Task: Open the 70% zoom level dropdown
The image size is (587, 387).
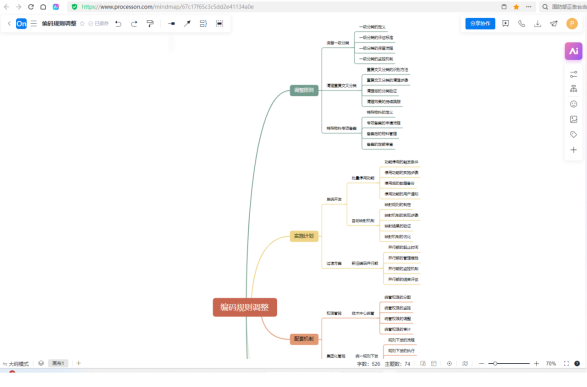Action: 551,363
